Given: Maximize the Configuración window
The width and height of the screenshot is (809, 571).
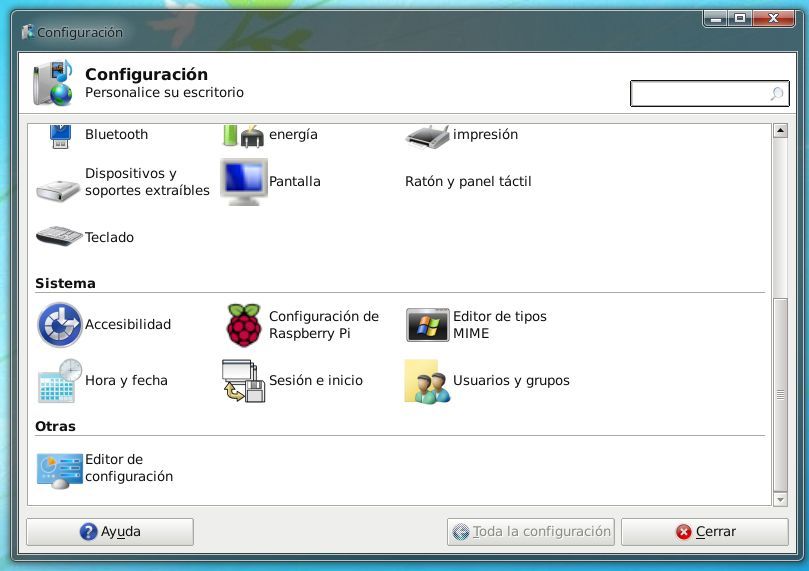Looking at the screenshot, I should tap(740, 19).
